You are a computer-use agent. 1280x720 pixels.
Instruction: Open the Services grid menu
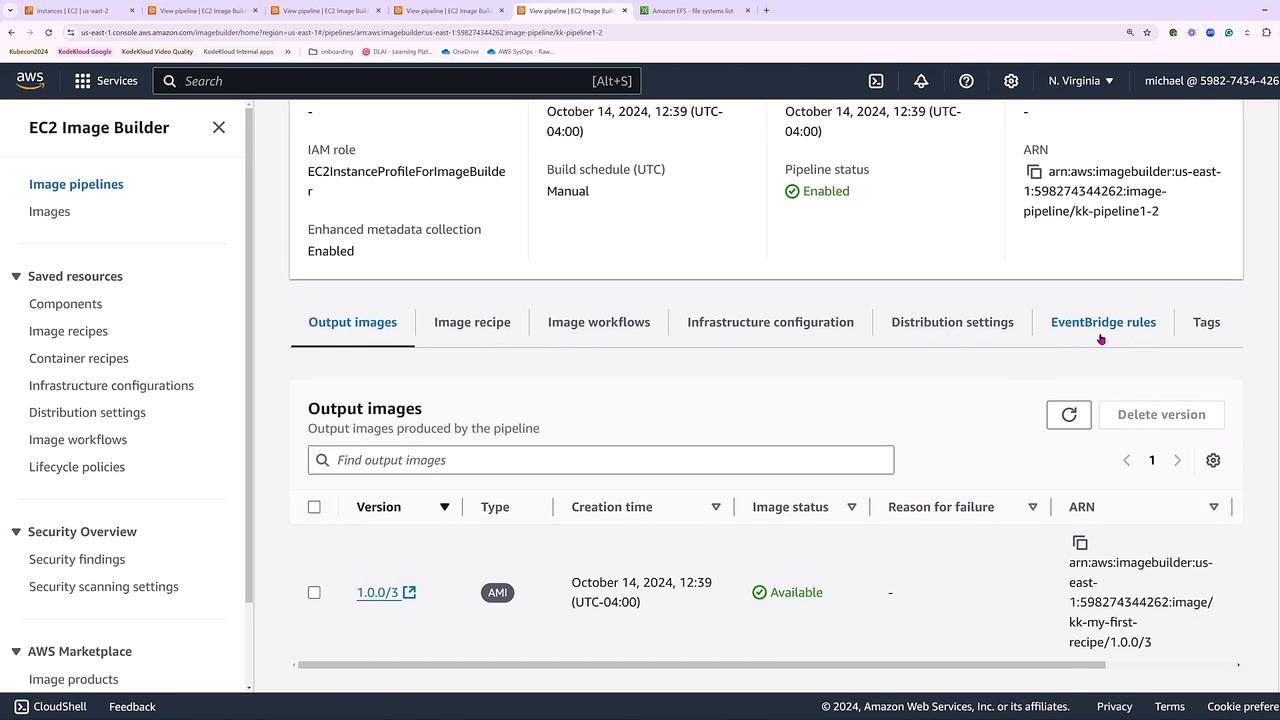107,81
